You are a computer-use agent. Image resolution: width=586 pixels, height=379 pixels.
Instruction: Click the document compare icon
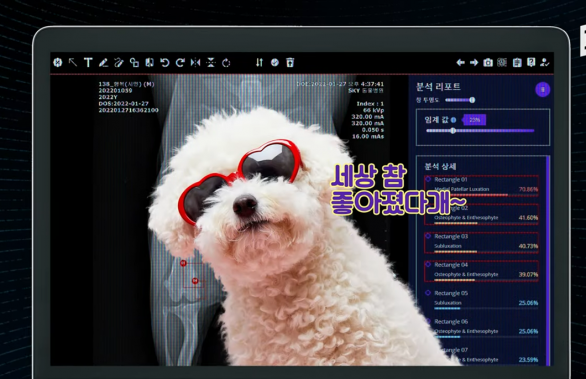point(149,62)
